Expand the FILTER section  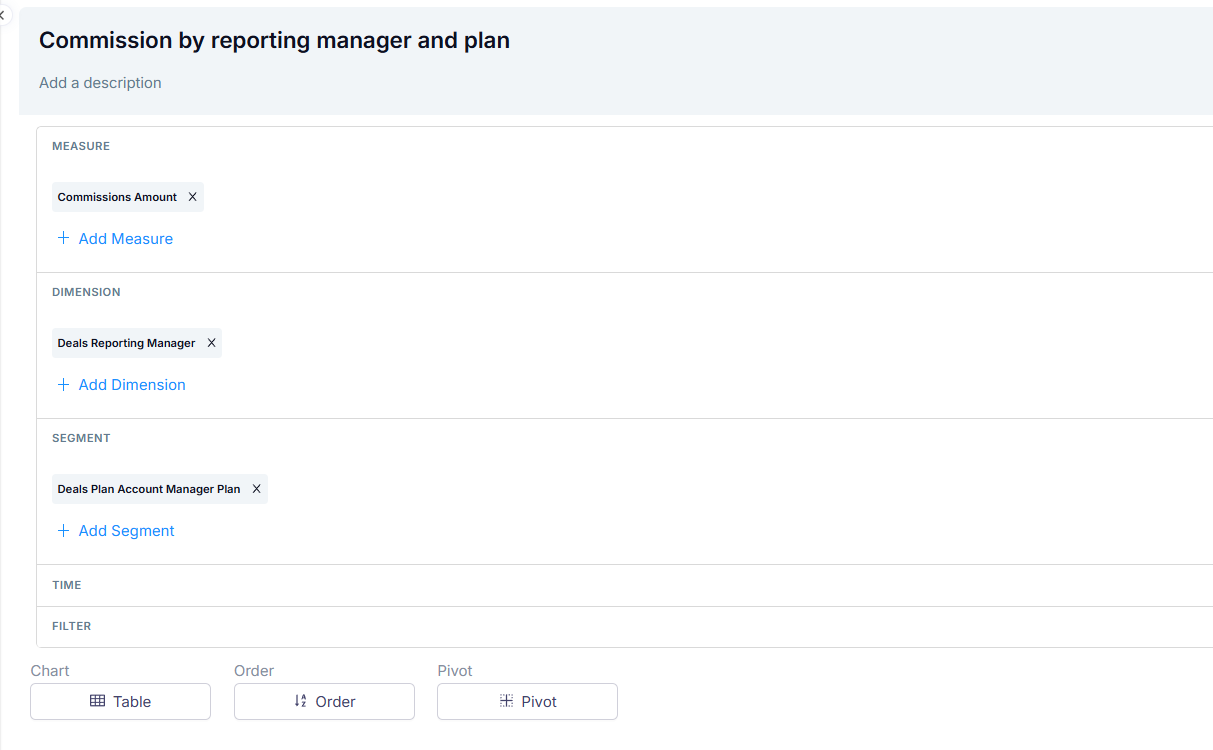(71, 626)
